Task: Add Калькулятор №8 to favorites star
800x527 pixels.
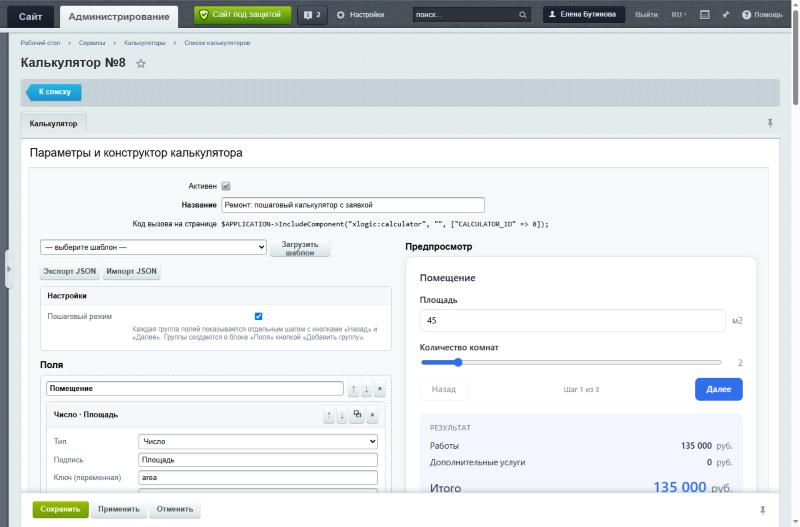Action: coord(141,64)
